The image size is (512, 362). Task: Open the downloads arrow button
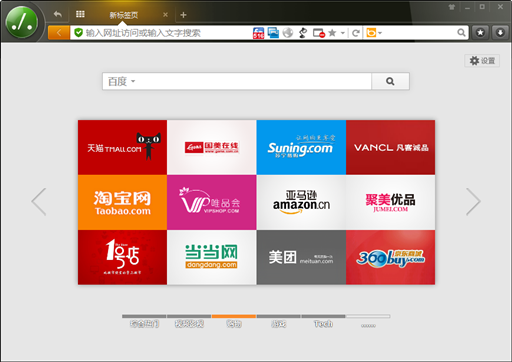coord(500,33)
